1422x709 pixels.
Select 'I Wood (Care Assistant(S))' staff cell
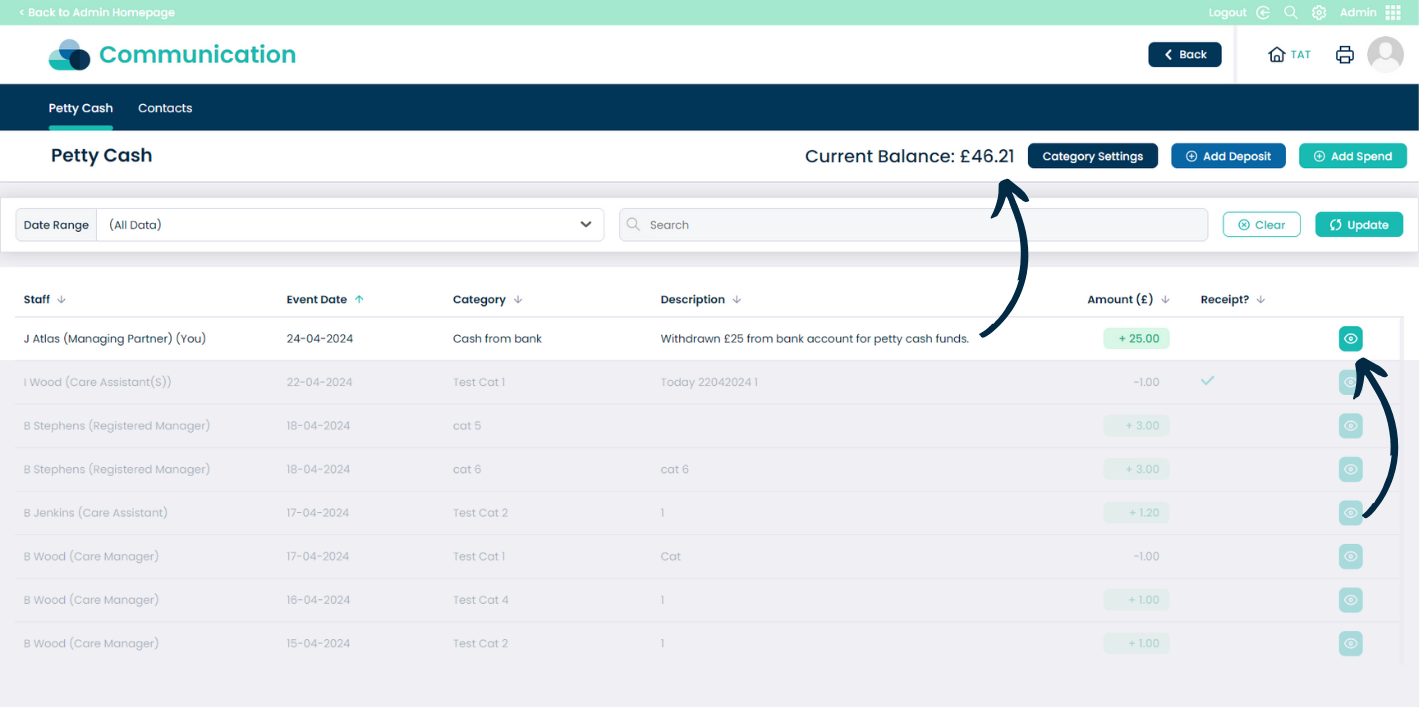coord(98,382)
